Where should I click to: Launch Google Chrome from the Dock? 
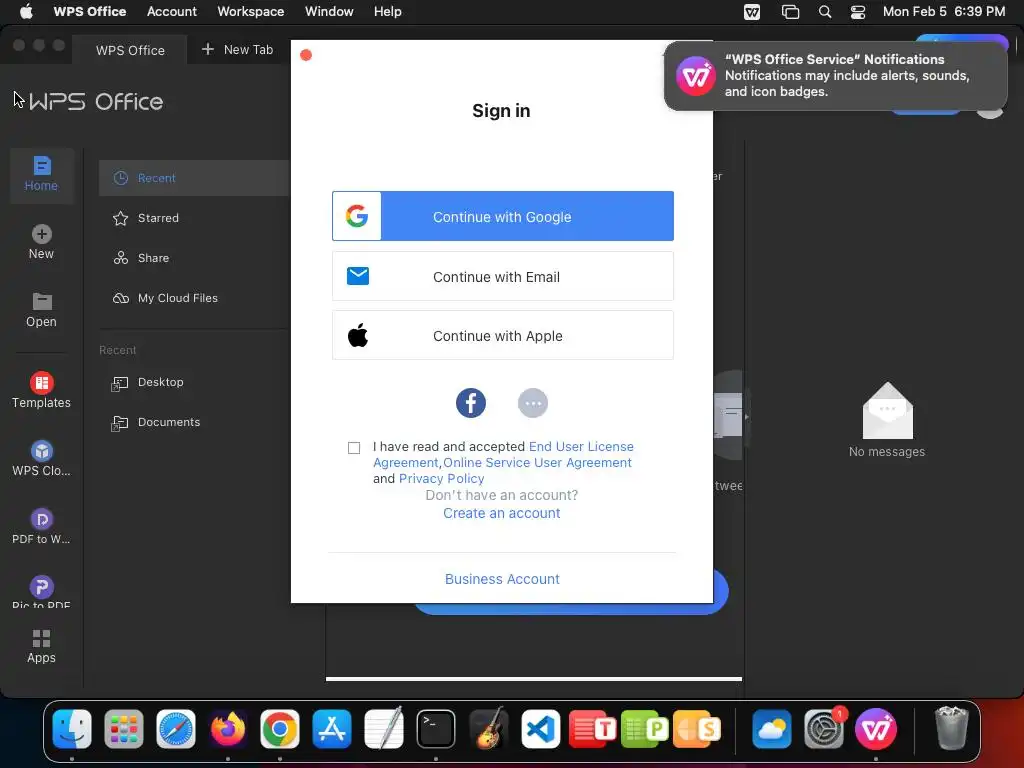click(x=280, y=729)
